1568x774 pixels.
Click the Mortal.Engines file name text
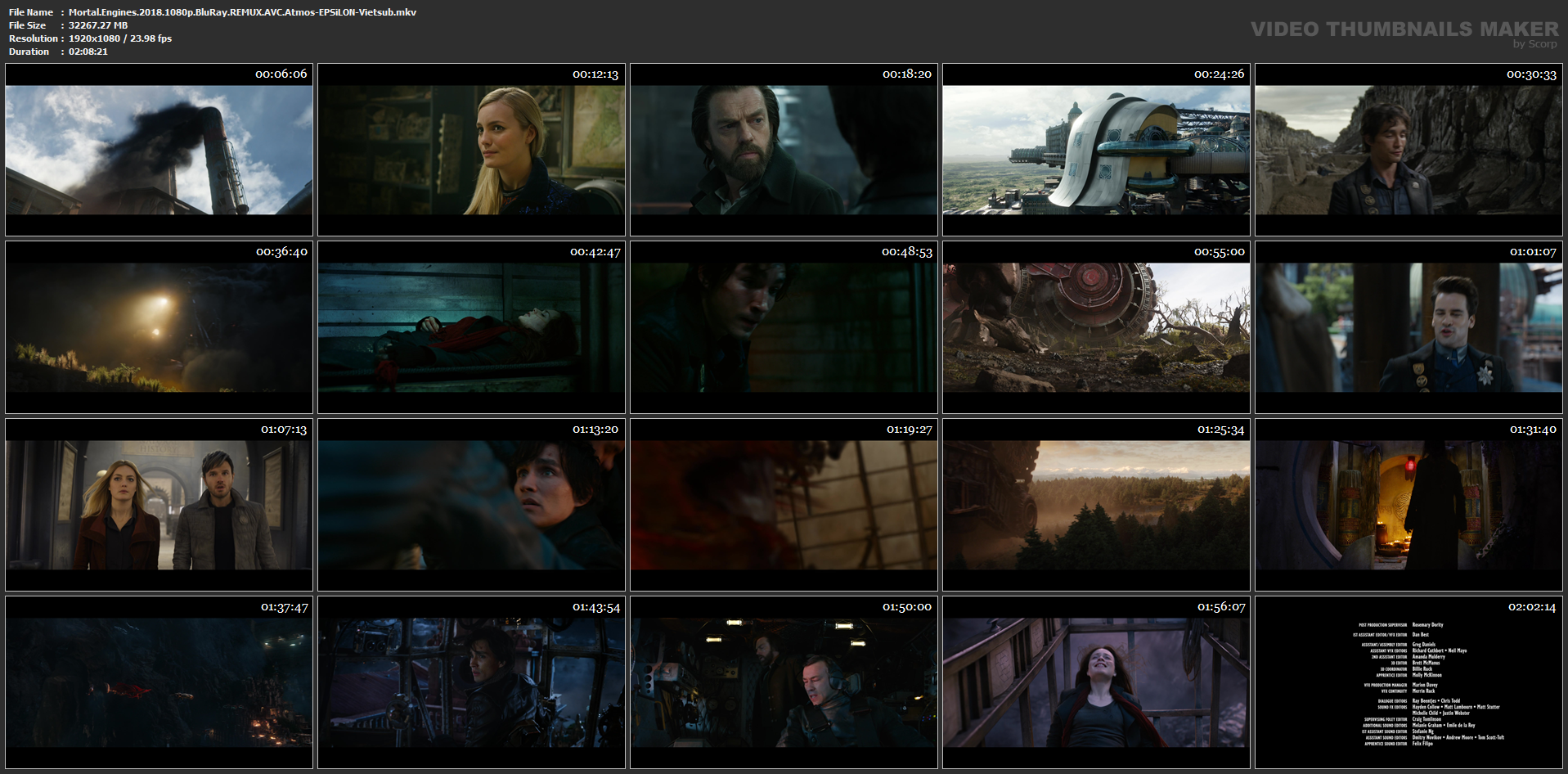[242, 12]
